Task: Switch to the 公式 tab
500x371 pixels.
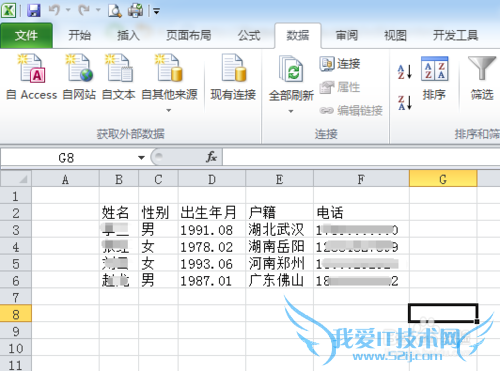Action: coord(249,35)
